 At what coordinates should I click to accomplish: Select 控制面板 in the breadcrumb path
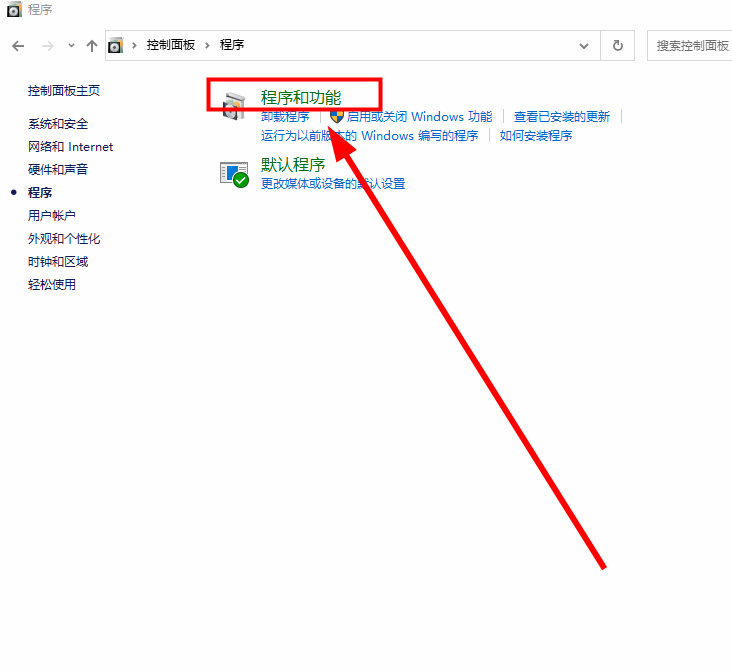click(x=170, y=46)
